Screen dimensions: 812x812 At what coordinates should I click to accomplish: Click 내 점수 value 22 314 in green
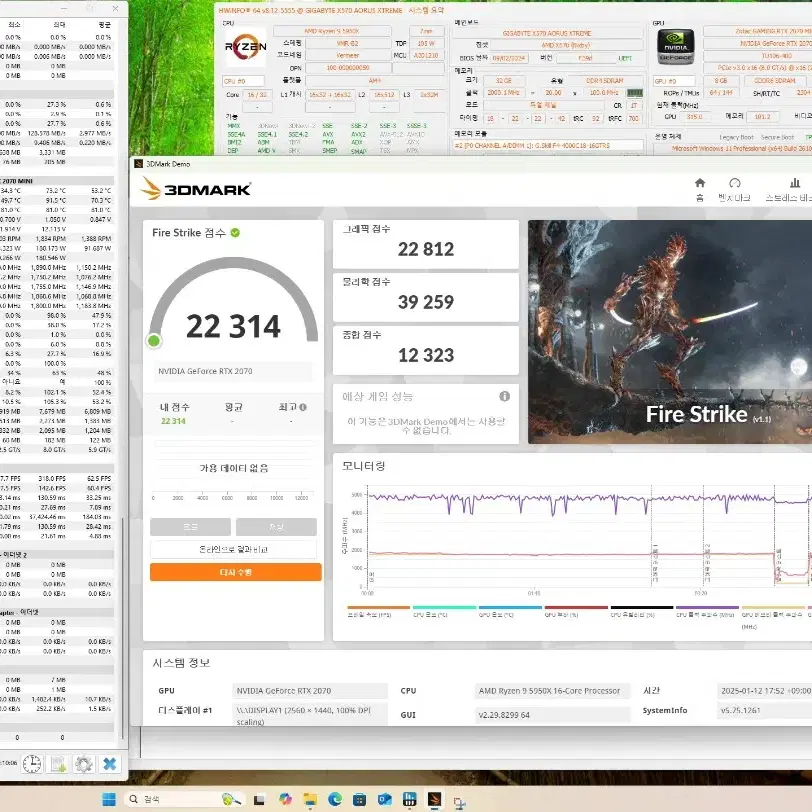click(x=173, y=421)
